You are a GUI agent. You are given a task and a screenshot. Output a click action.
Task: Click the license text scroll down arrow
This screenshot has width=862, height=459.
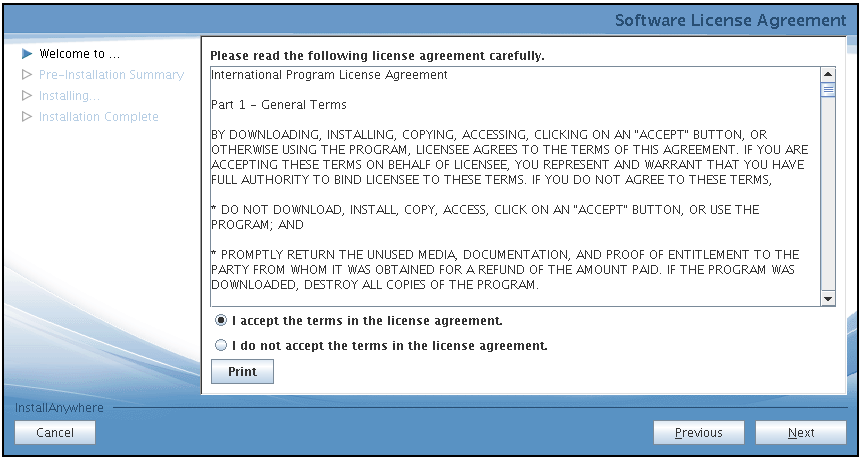[x=828, y=298]
